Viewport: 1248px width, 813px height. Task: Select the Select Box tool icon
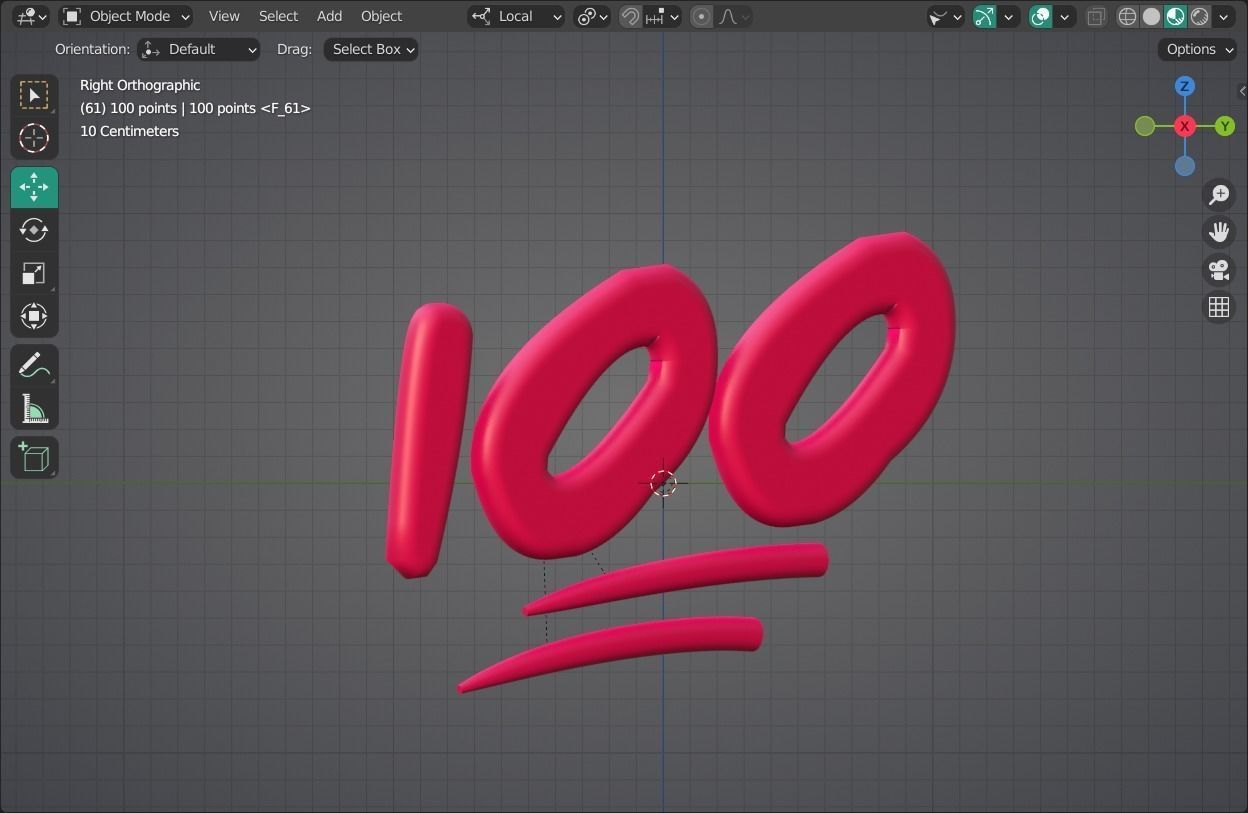[34, 95]
